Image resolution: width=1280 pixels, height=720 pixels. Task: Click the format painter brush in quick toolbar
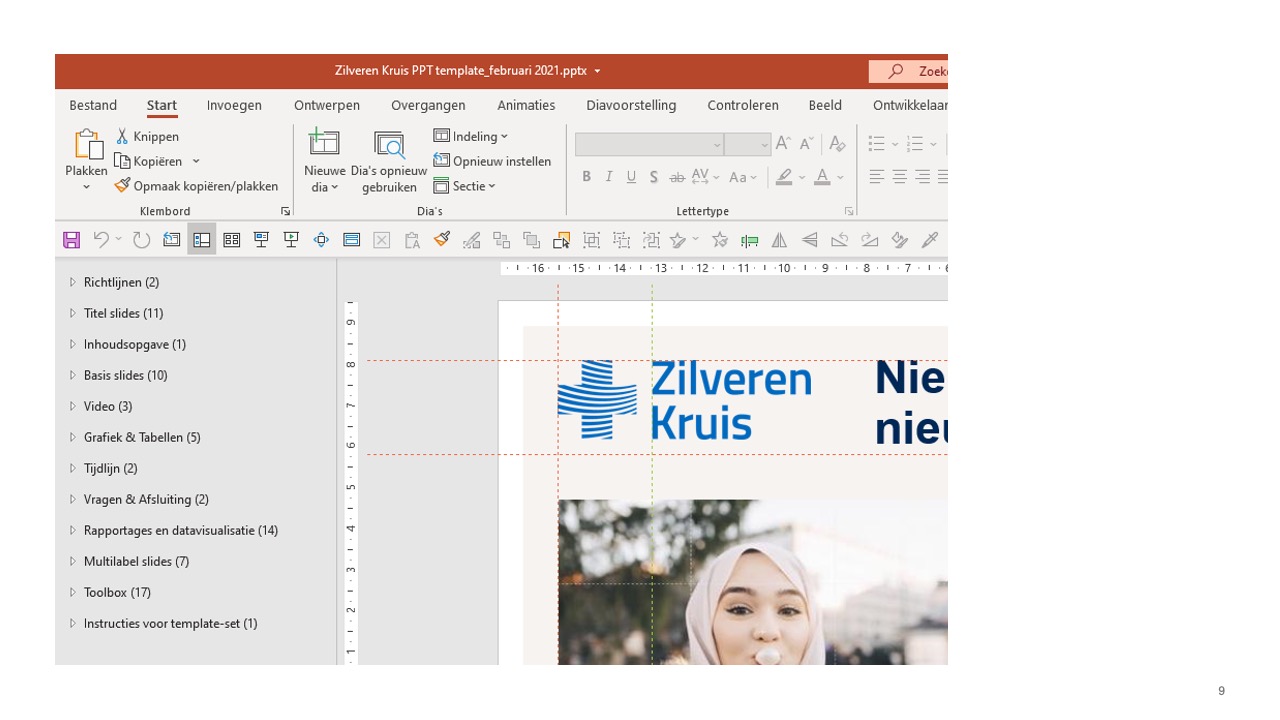click(441, 240)
